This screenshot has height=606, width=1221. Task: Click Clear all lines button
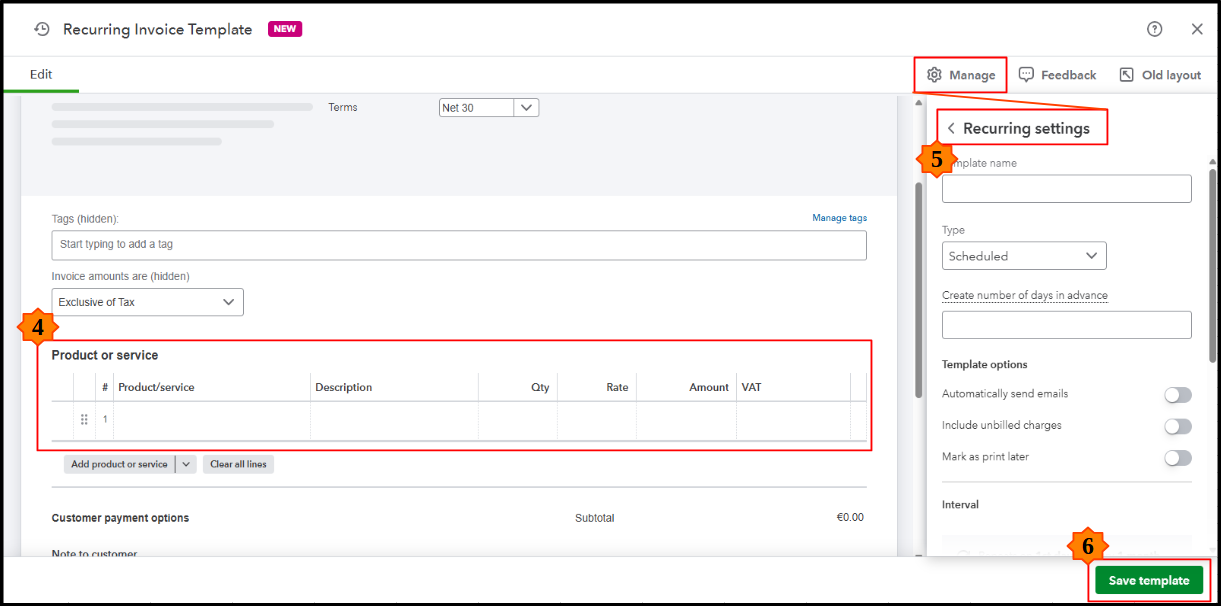point(238,464)
